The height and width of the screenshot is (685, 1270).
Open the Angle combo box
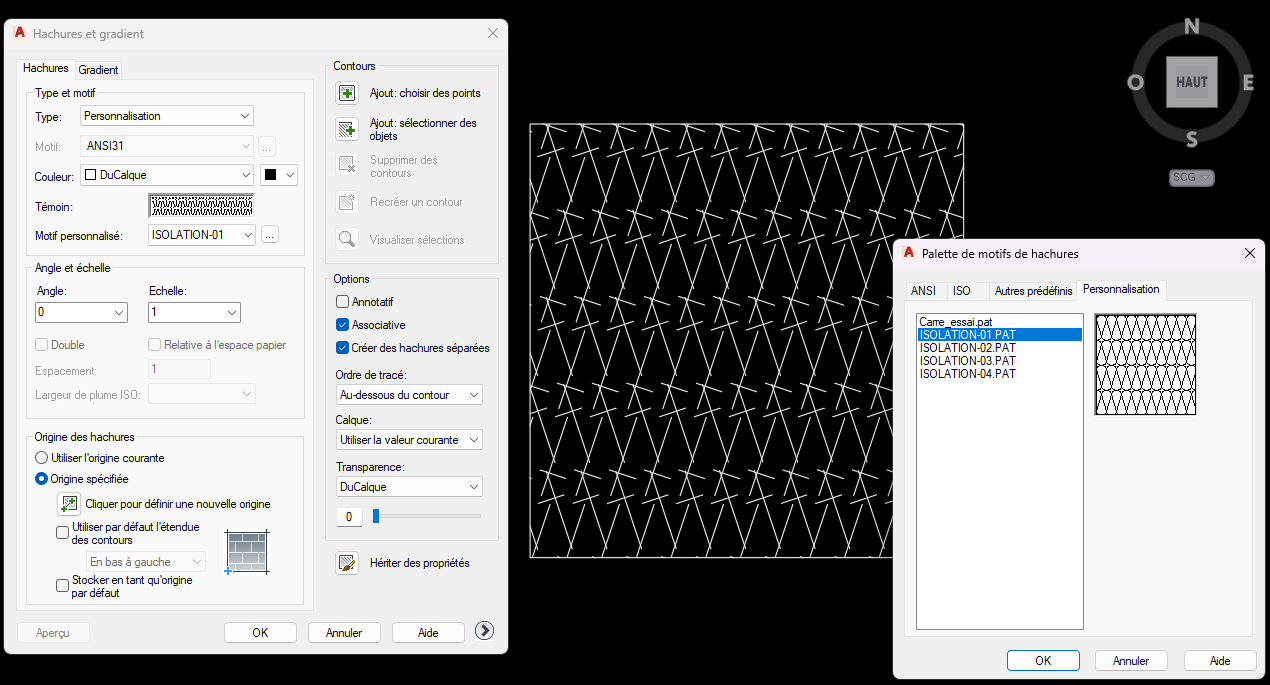tap(81, 313)
